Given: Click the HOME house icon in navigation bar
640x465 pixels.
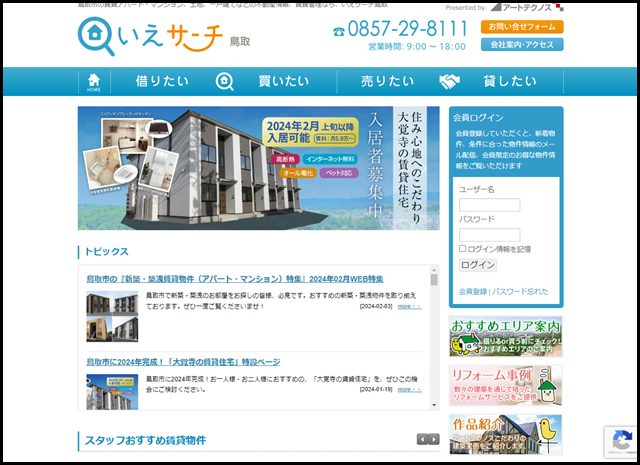Looking at the screenshot, I should coord(94,82).
